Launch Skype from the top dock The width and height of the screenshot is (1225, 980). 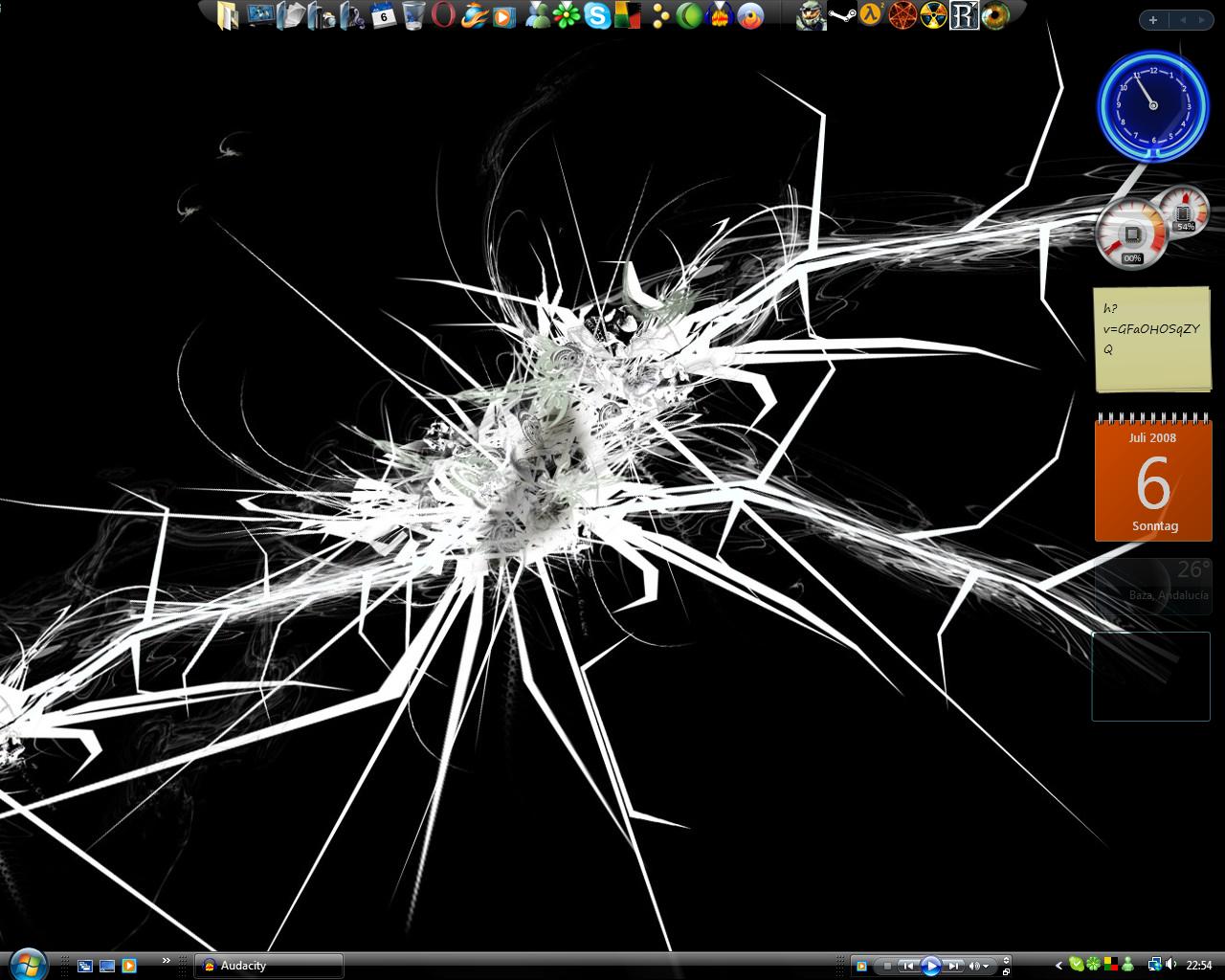point(598,15)
